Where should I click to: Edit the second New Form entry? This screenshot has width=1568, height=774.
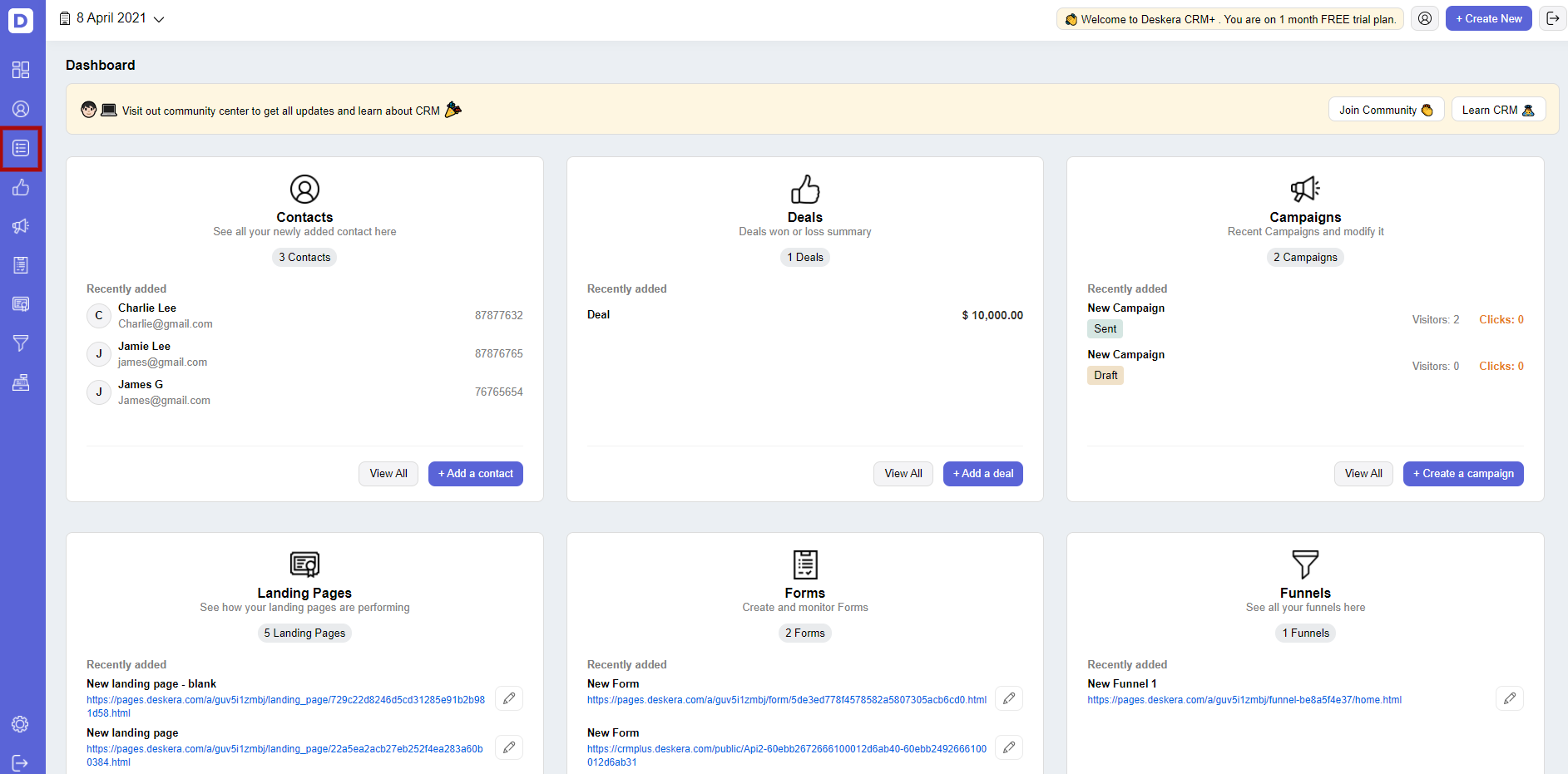point(1009,747)
